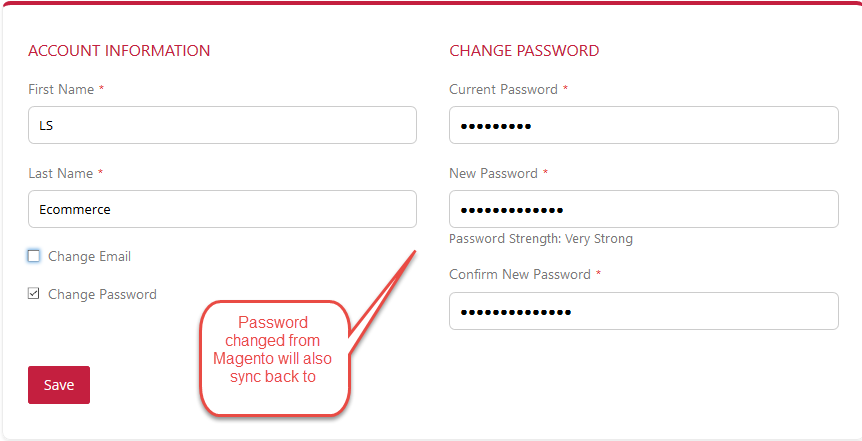Click the red asterisk beside First Name

click(101, 89)
